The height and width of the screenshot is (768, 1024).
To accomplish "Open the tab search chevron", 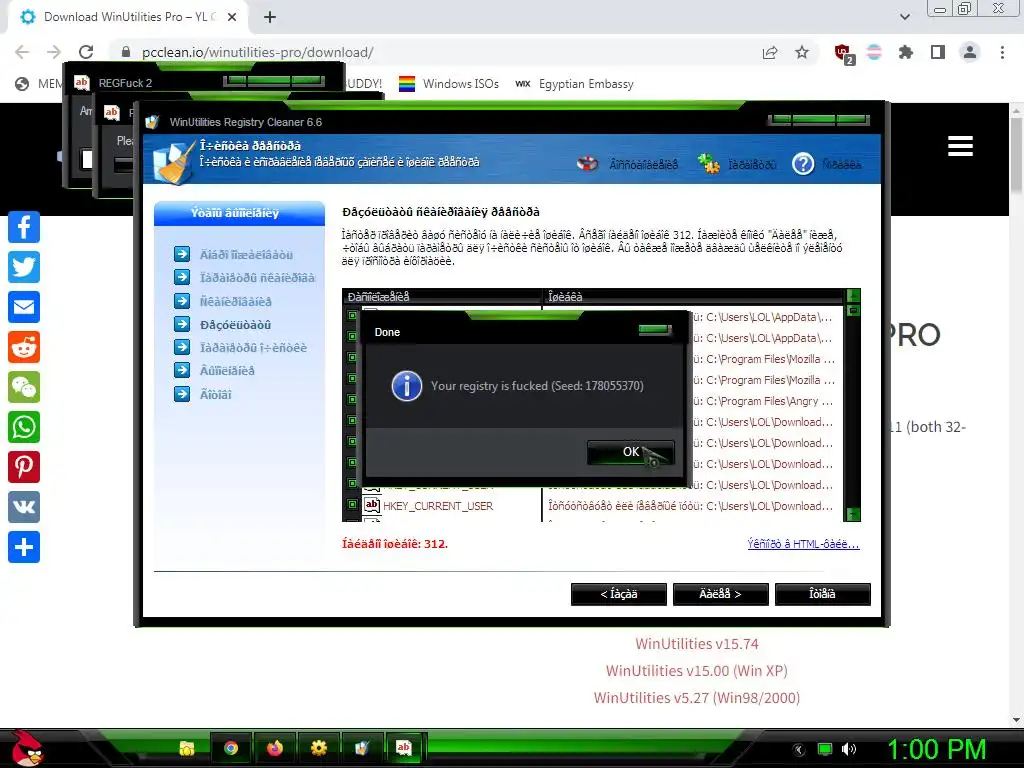I will point(904,17).
